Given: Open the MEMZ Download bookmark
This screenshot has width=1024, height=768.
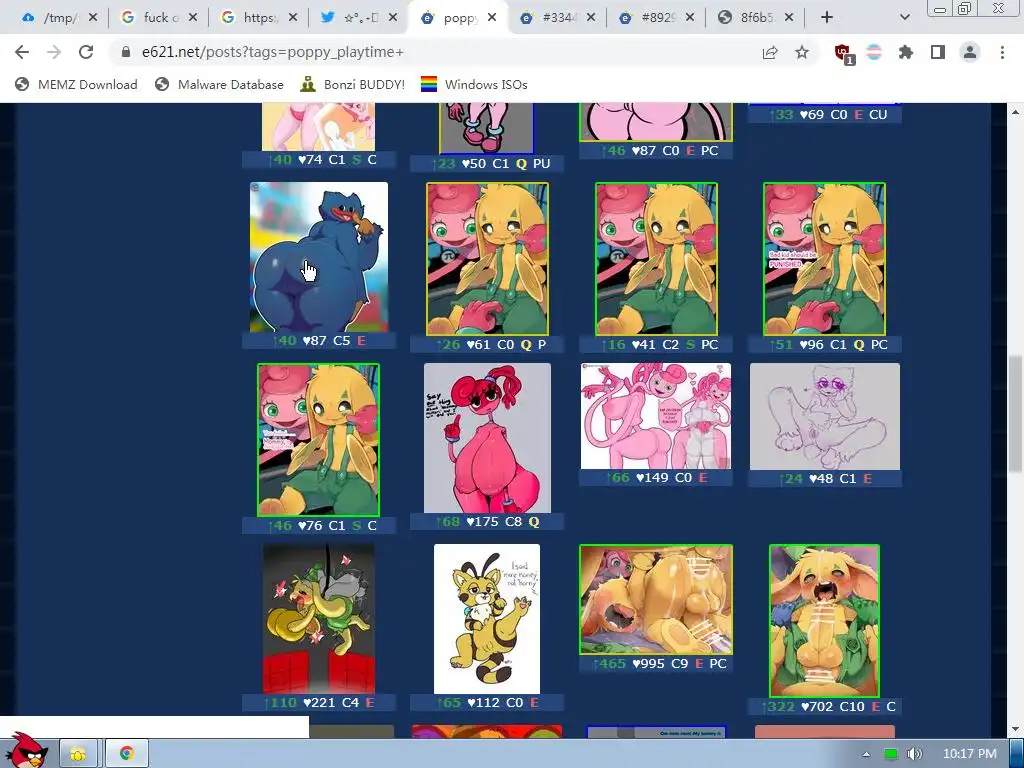Looking at the screenshot, I should pos(76,84).
